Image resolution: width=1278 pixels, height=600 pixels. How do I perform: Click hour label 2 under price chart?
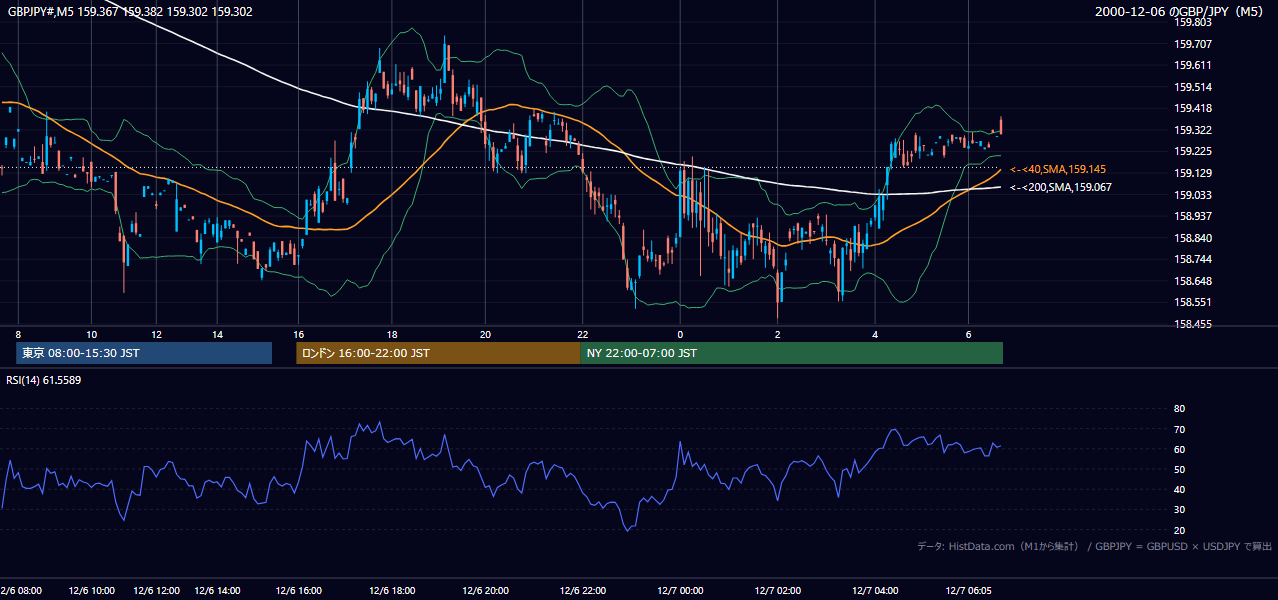(778, 334)
